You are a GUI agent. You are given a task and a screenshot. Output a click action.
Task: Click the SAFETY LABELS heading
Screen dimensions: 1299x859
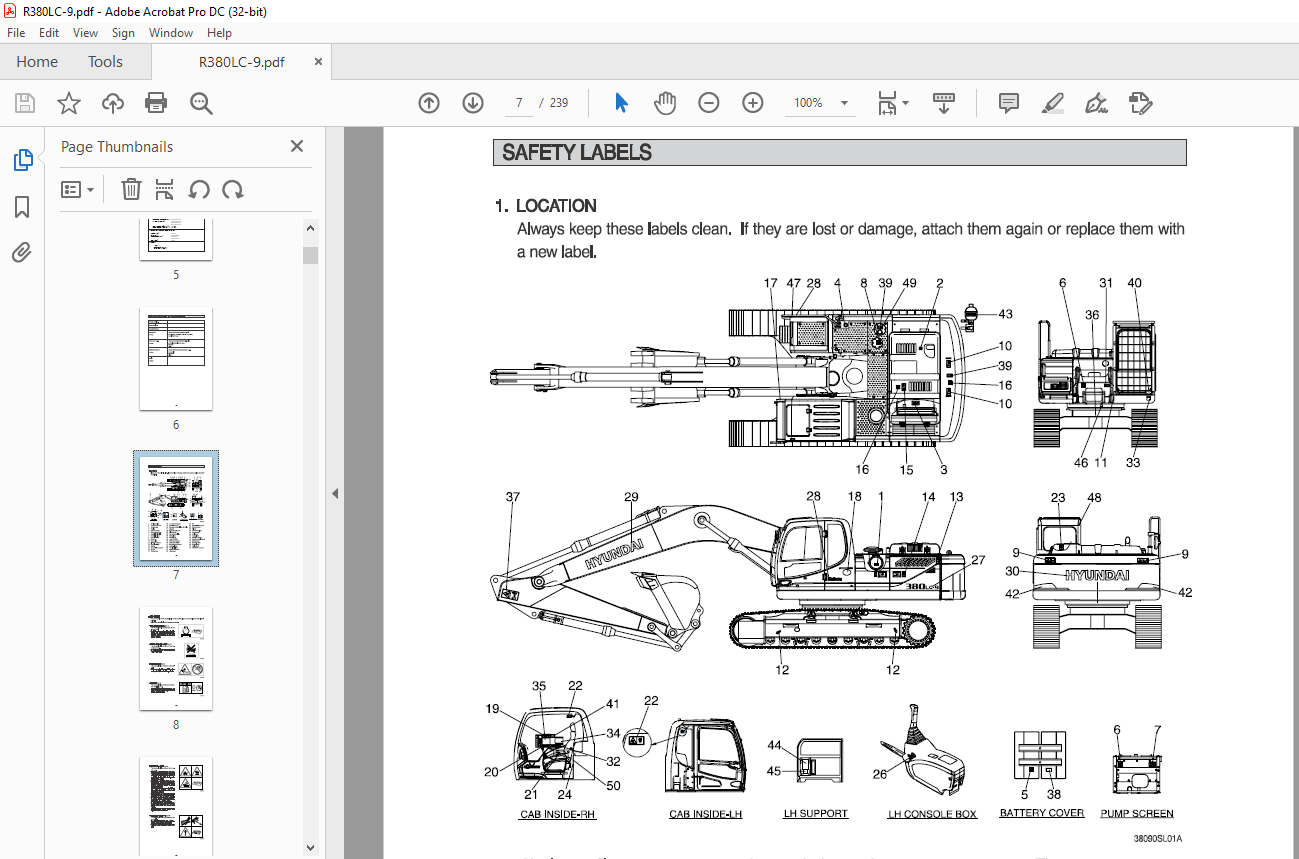click(x=577, y=153)
